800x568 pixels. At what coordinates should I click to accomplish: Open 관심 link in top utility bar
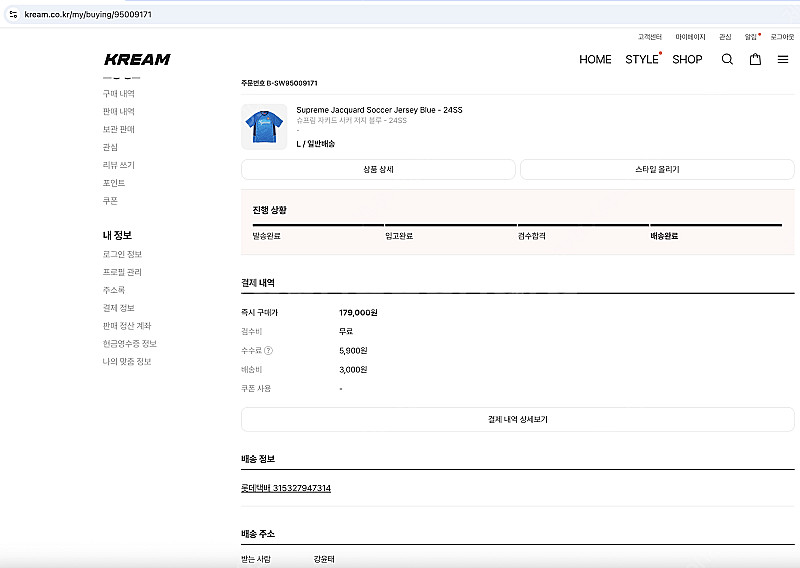725,37
